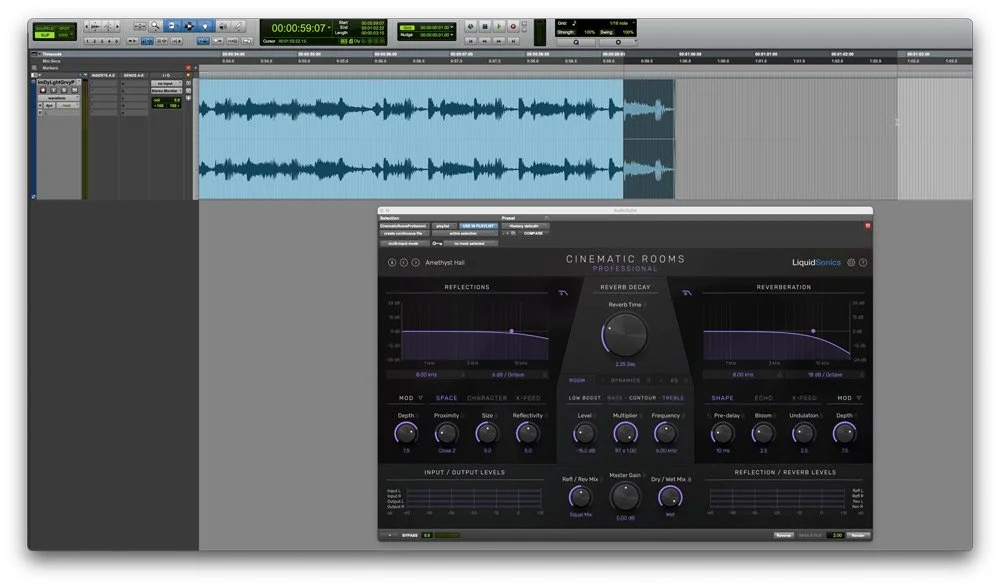Activate Shuffle edit mode

click(45, 28)
